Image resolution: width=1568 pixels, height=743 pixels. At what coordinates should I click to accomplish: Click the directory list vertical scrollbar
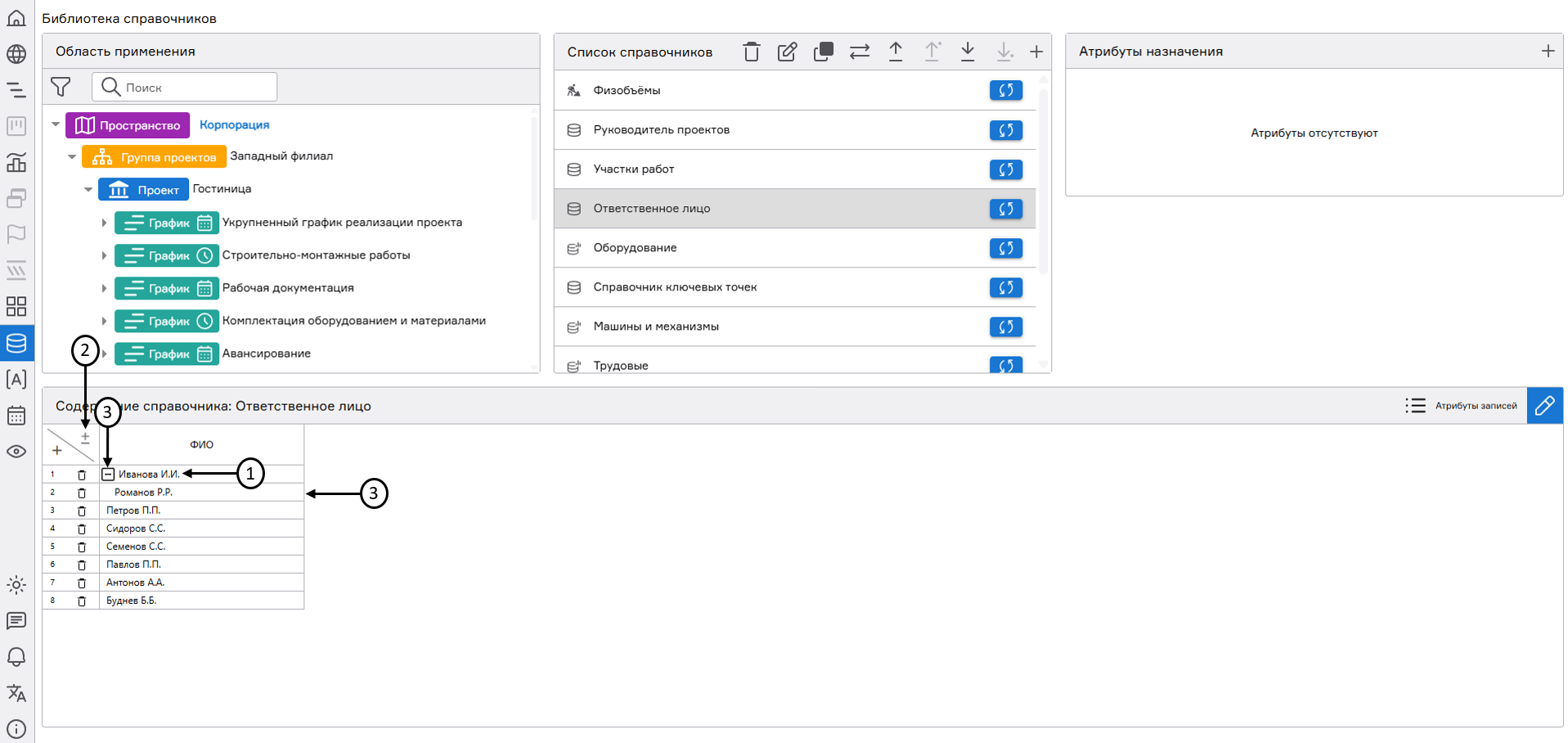tap(1043, 180)
